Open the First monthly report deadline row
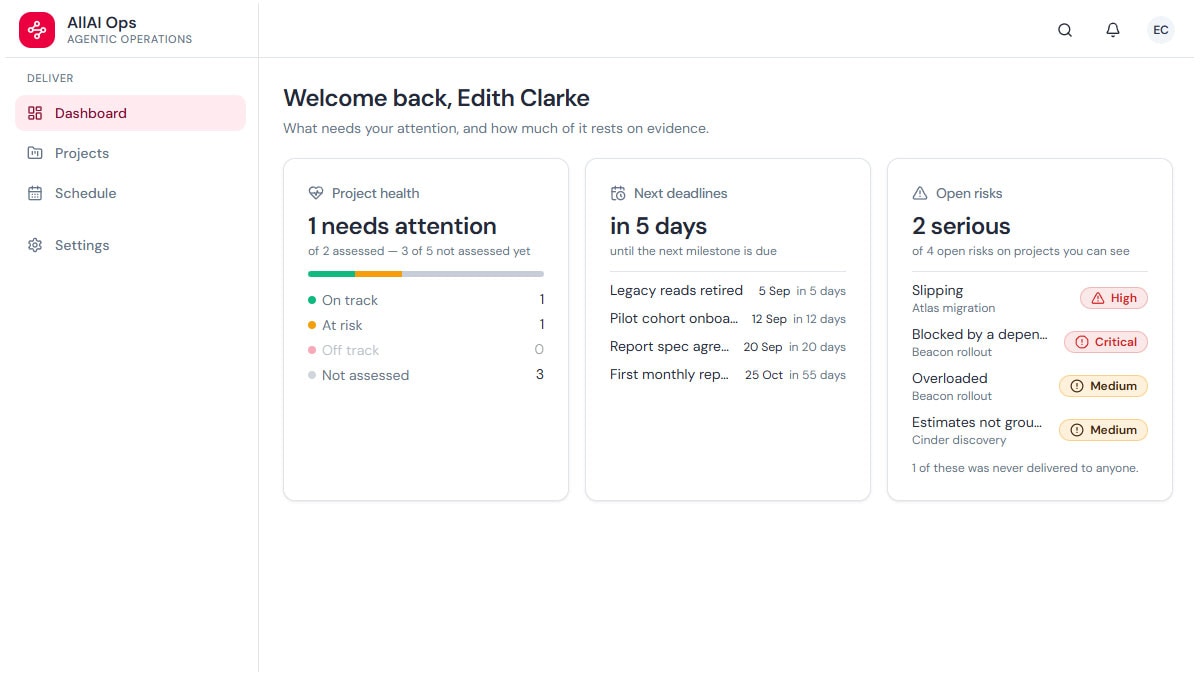 728,375
